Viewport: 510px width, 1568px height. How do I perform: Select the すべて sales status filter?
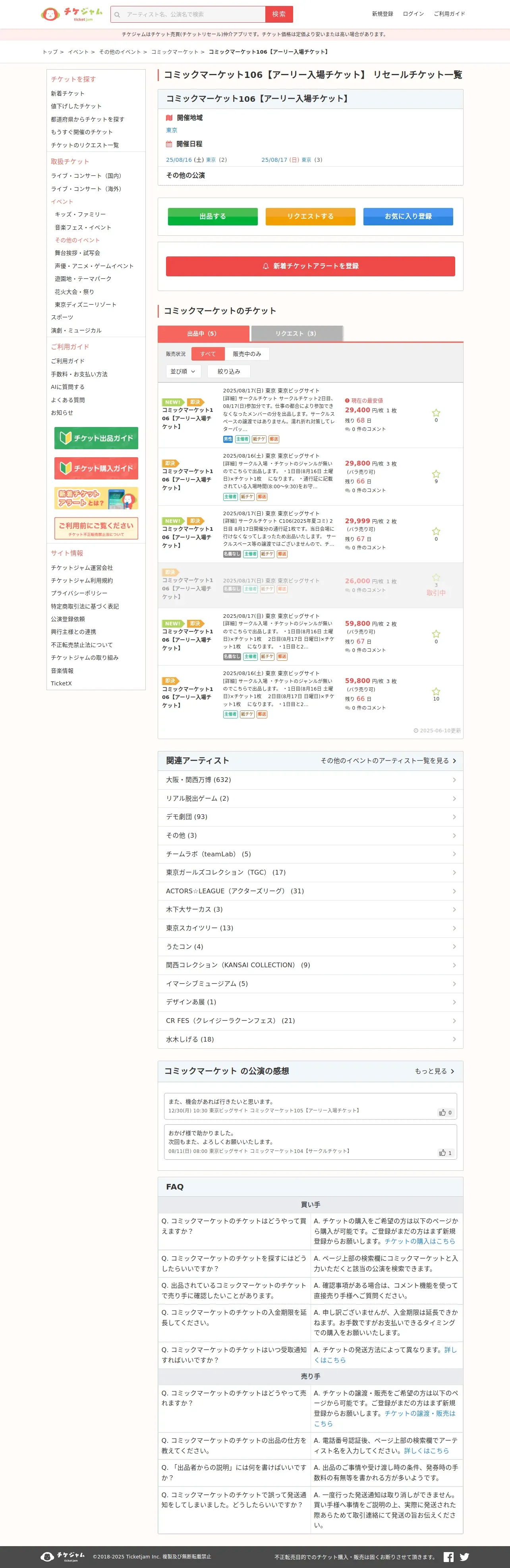[208, 354]
